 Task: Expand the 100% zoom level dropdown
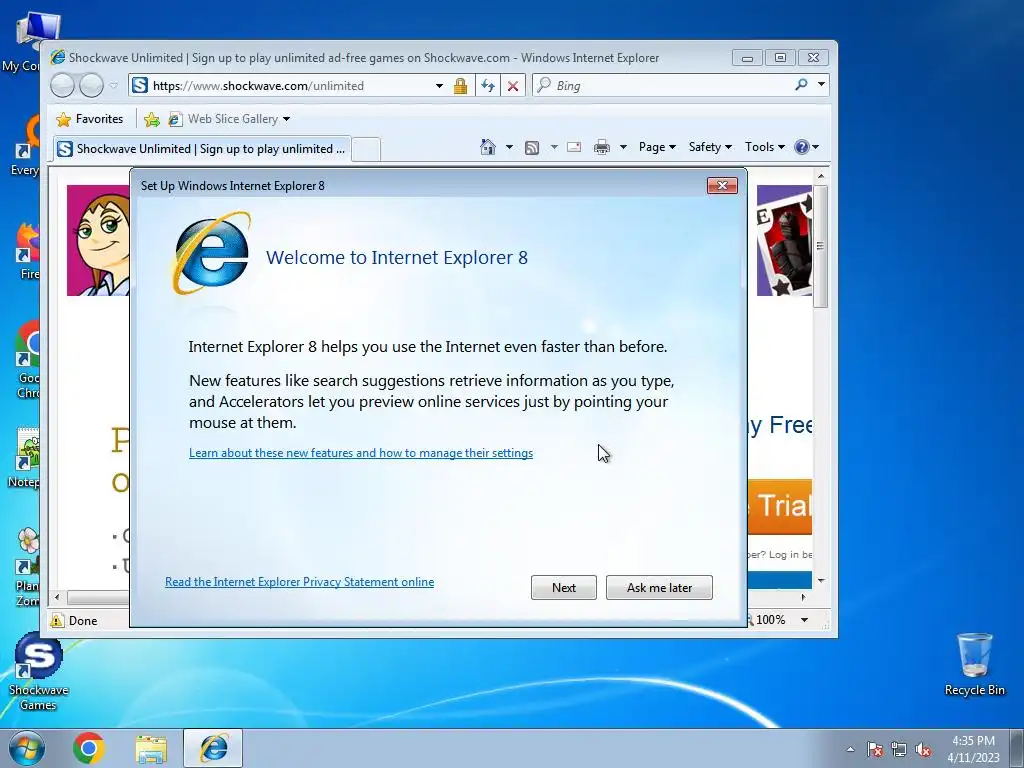[x=805, y=620]
